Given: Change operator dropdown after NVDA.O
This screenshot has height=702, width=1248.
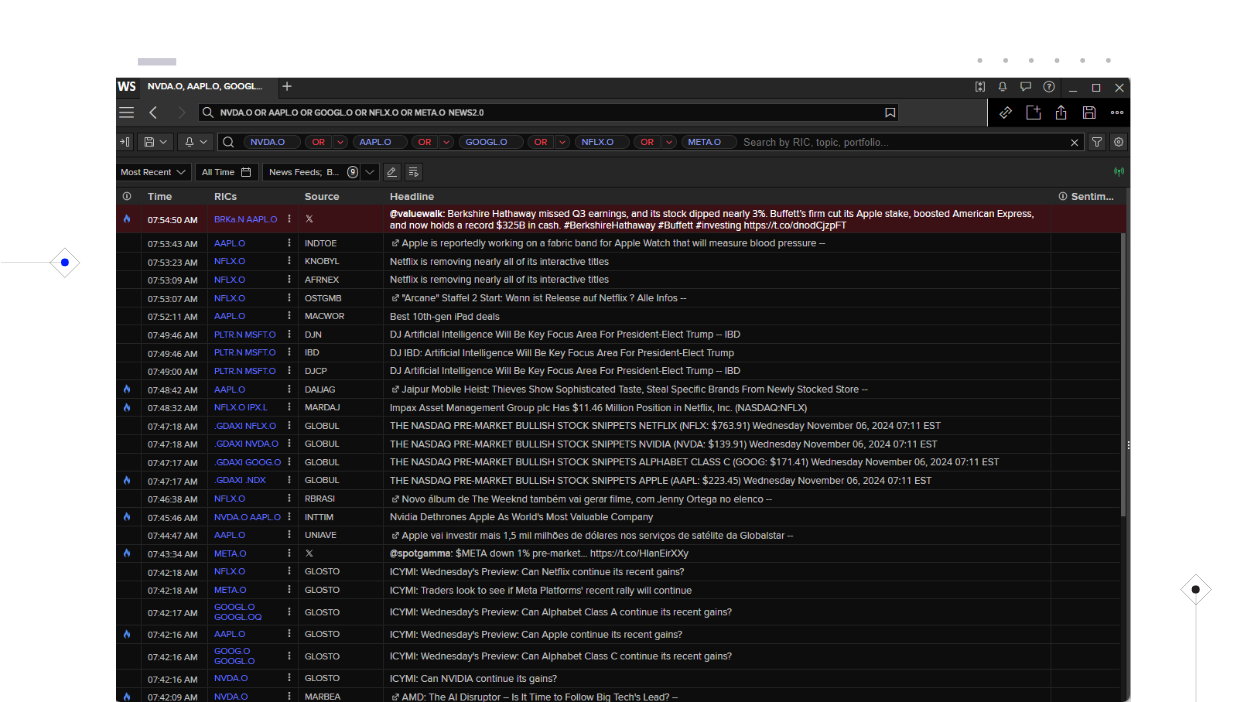Looking at the screenshot, I should [x=340, y=142].
